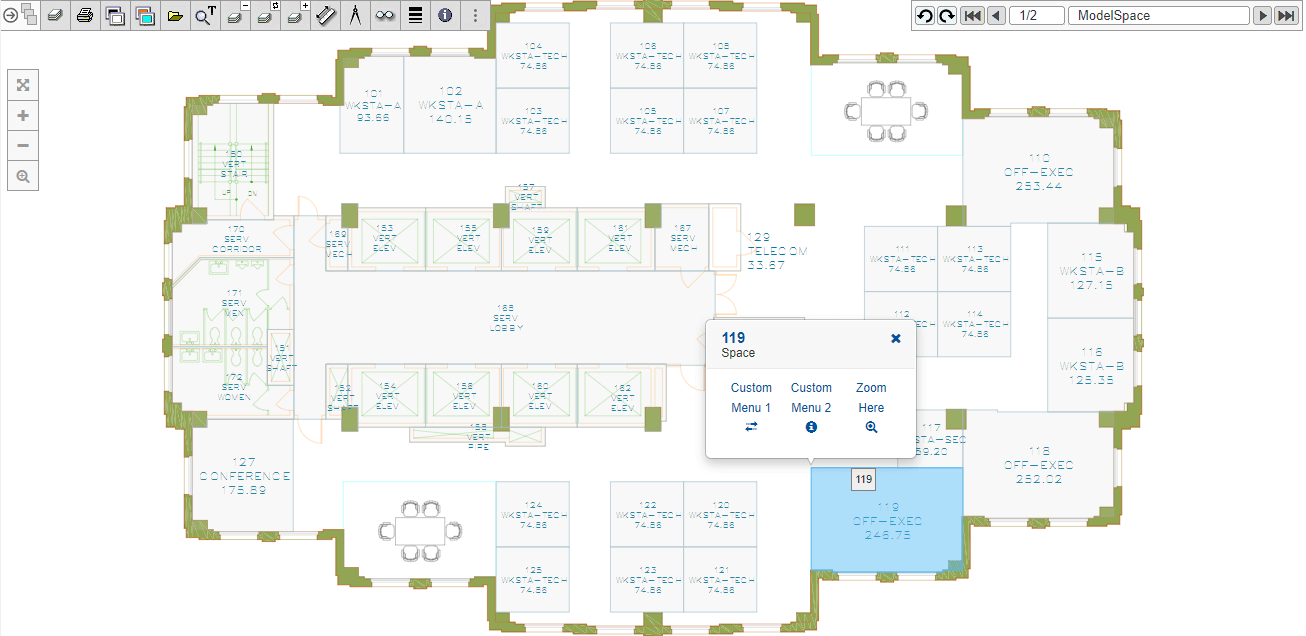Click Custom Menu 1 in the popup

pos(751,407)
